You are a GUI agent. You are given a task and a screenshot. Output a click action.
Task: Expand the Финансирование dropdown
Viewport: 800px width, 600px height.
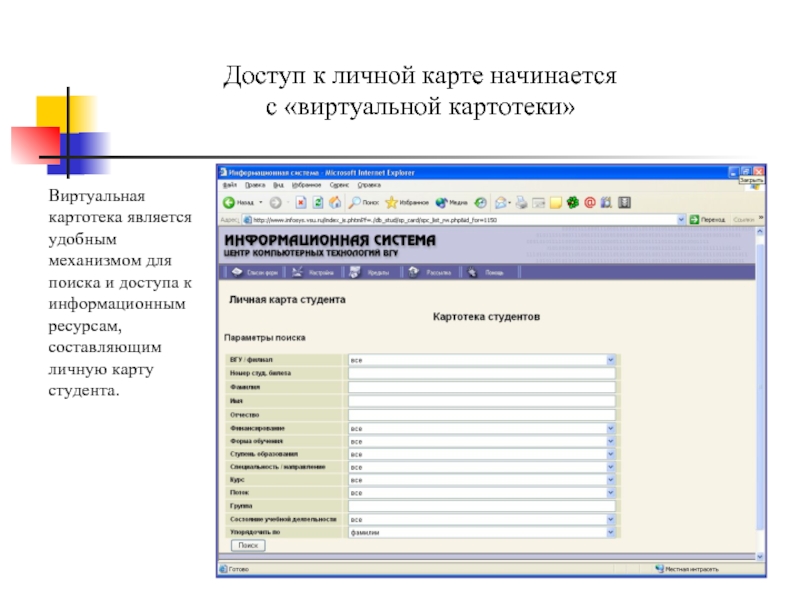click(610, 429)
